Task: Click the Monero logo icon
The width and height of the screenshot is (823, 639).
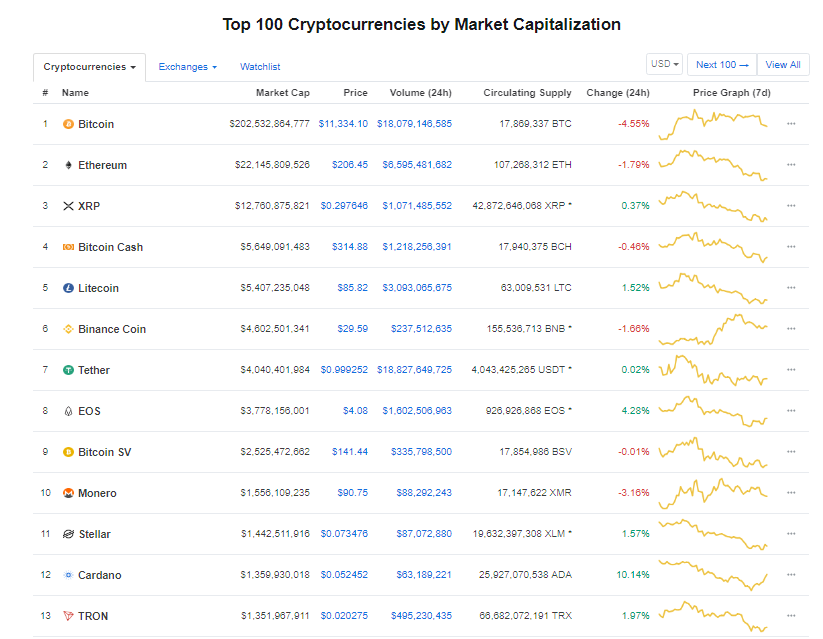Action: pyautogui.click(x=68, y=493)
